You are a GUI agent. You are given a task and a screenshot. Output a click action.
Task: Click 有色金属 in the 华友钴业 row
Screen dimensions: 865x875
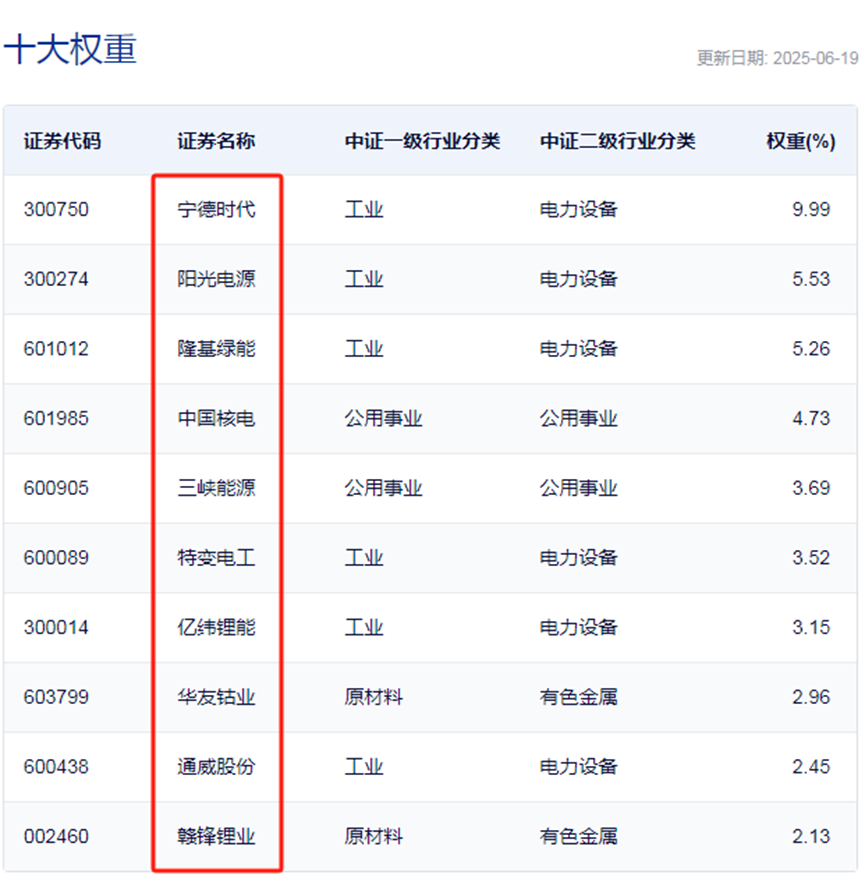tap(578, 698)
